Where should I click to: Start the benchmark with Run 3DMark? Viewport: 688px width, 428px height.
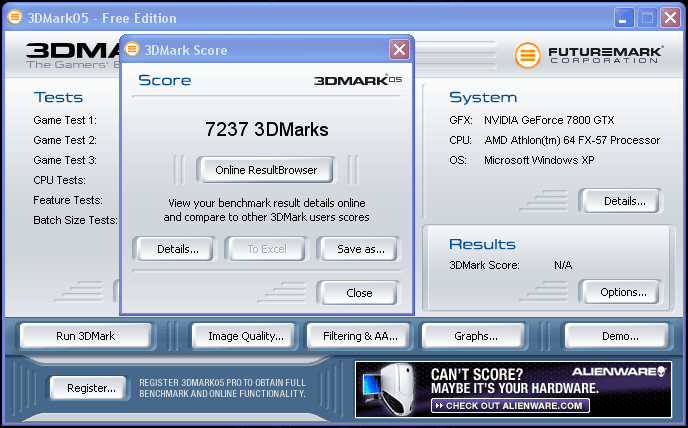tap(86, 336)
